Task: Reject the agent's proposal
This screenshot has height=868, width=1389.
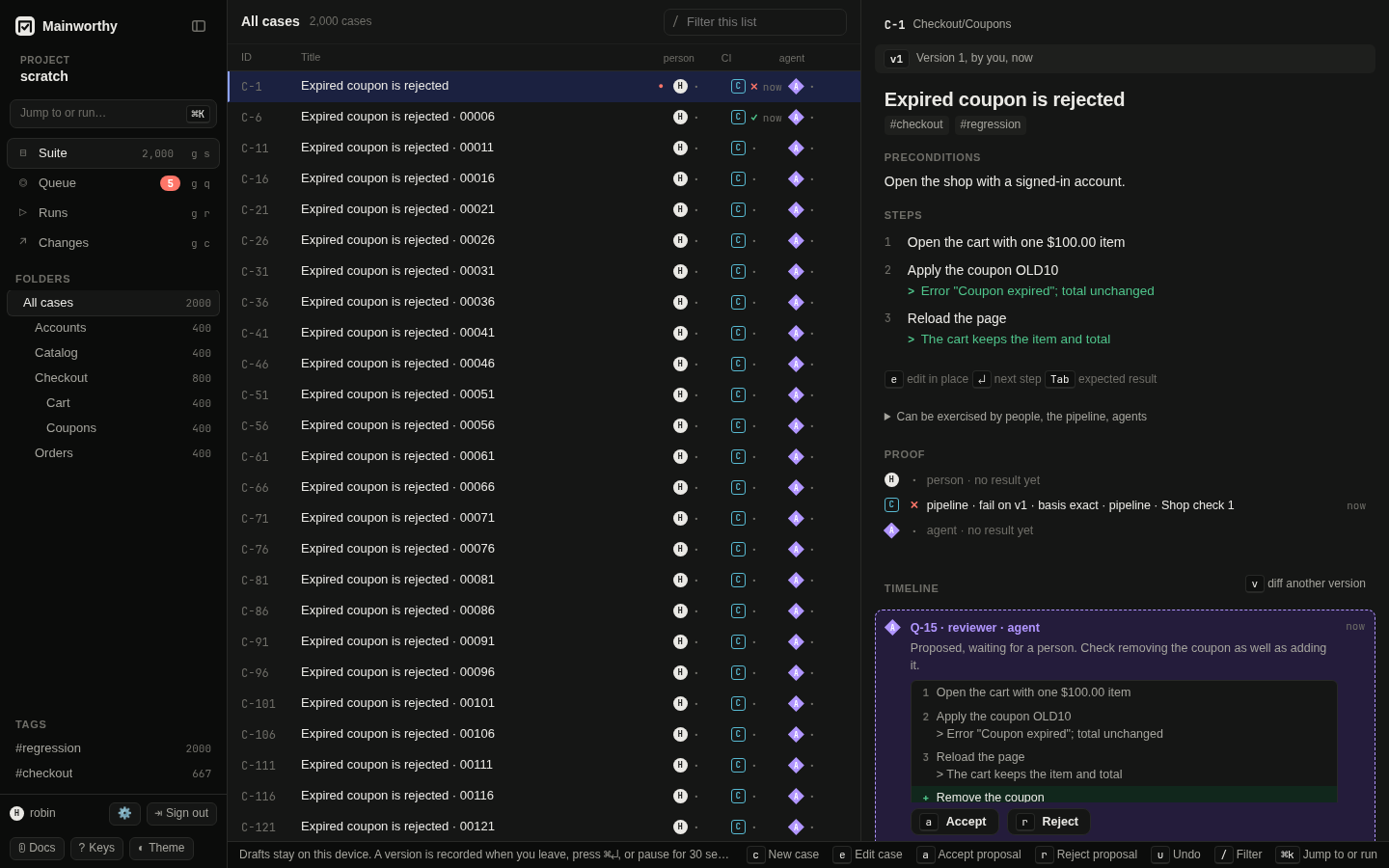Action: click(x=1049, y=822)
